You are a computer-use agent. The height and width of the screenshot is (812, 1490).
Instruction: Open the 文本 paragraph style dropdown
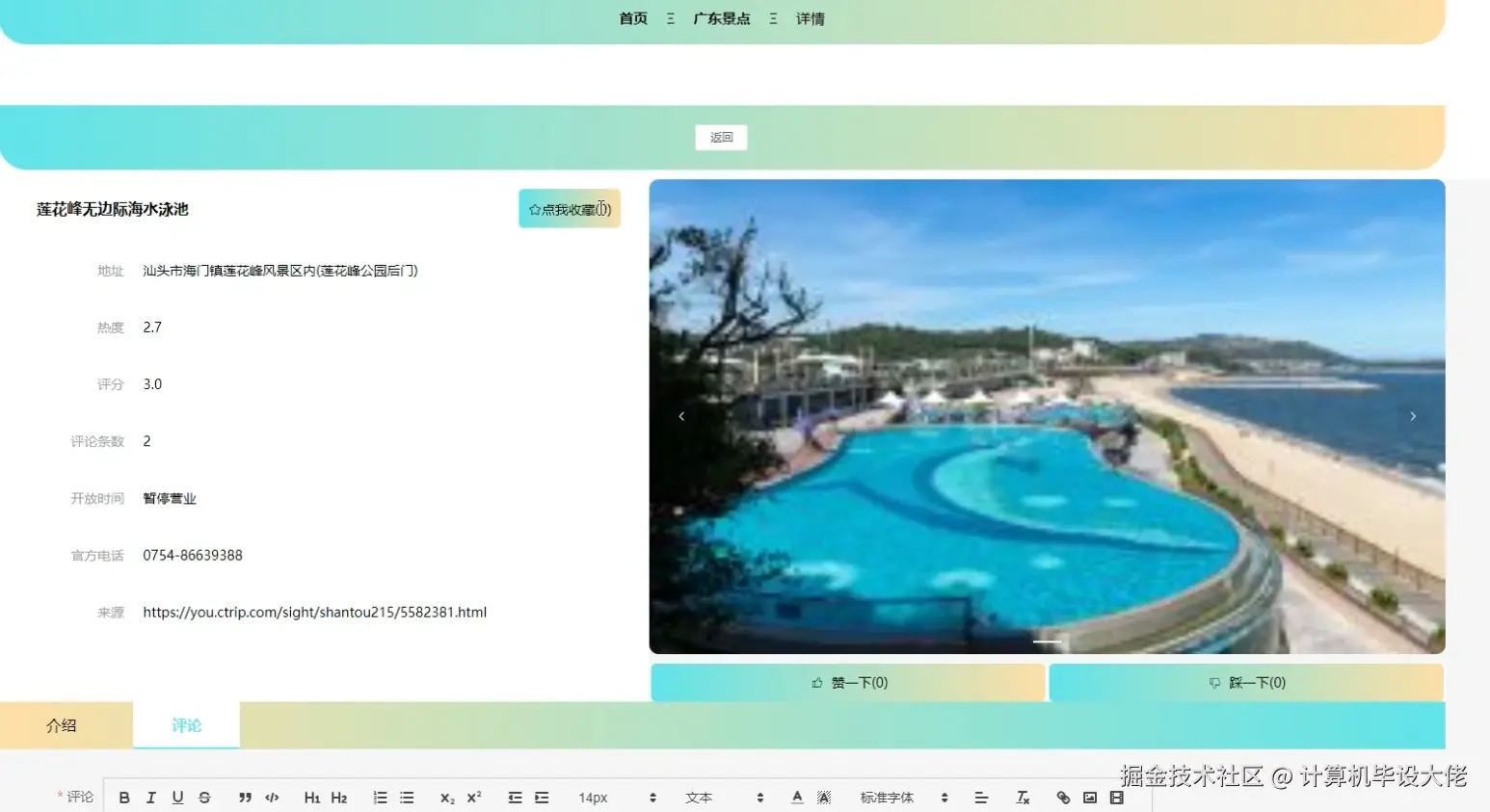click(699, 797)
